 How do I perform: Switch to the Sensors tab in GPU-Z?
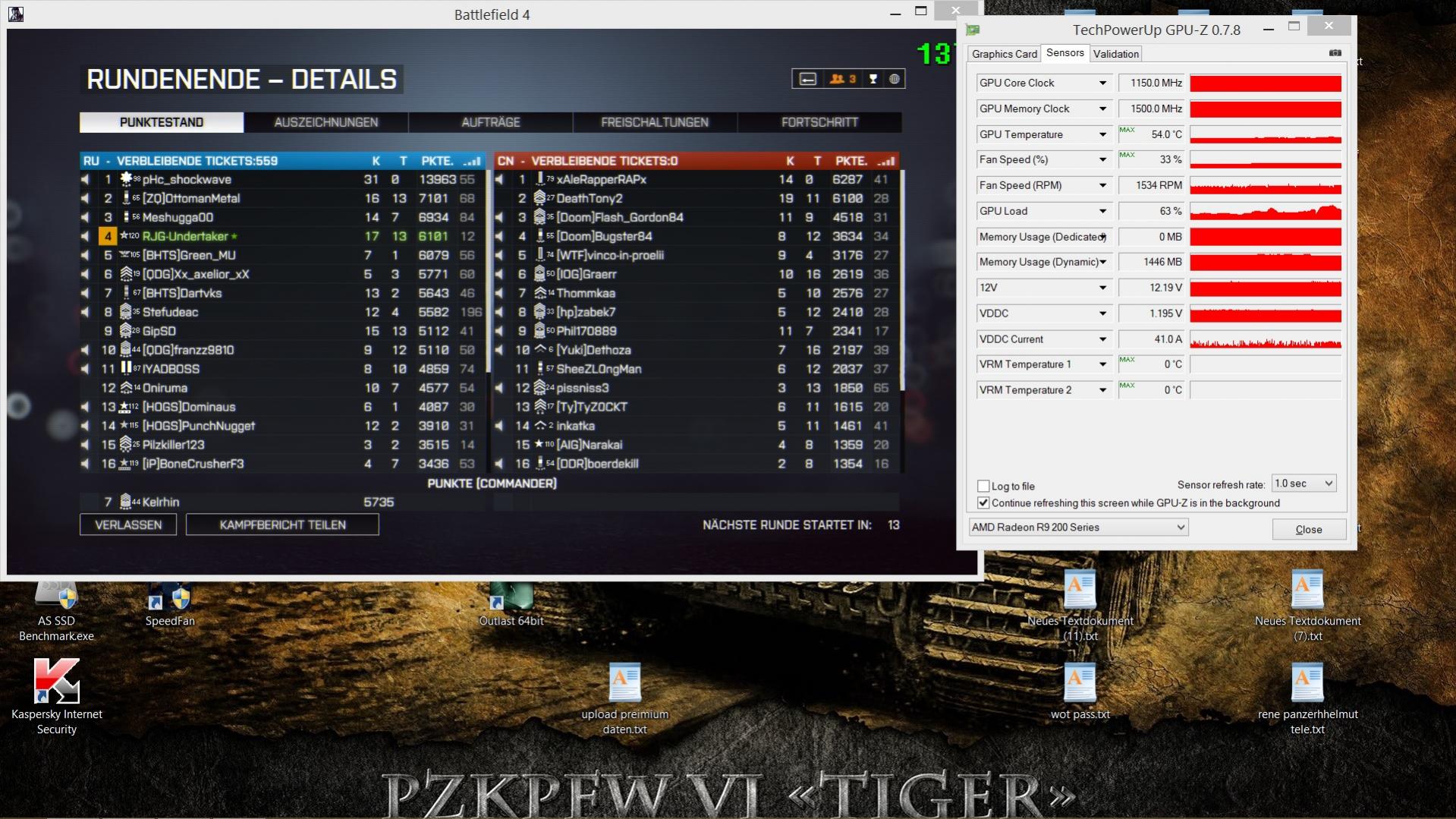click(1064, 53)
